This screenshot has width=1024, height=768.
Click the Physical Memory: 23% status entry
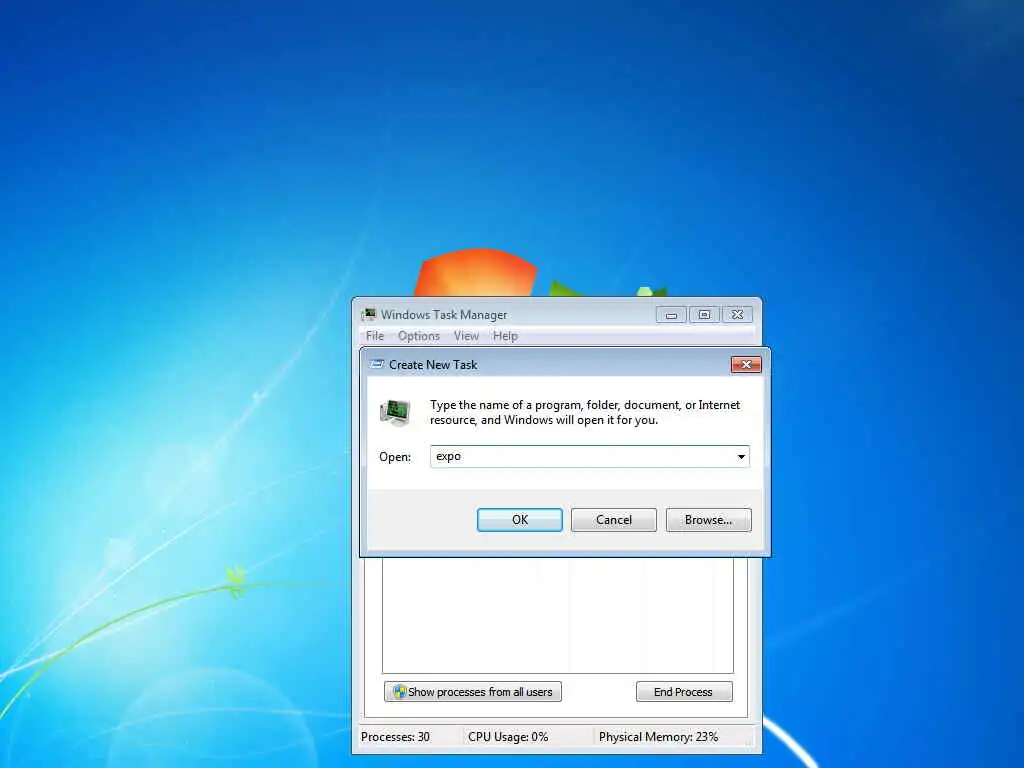click(x=658, y=737)
